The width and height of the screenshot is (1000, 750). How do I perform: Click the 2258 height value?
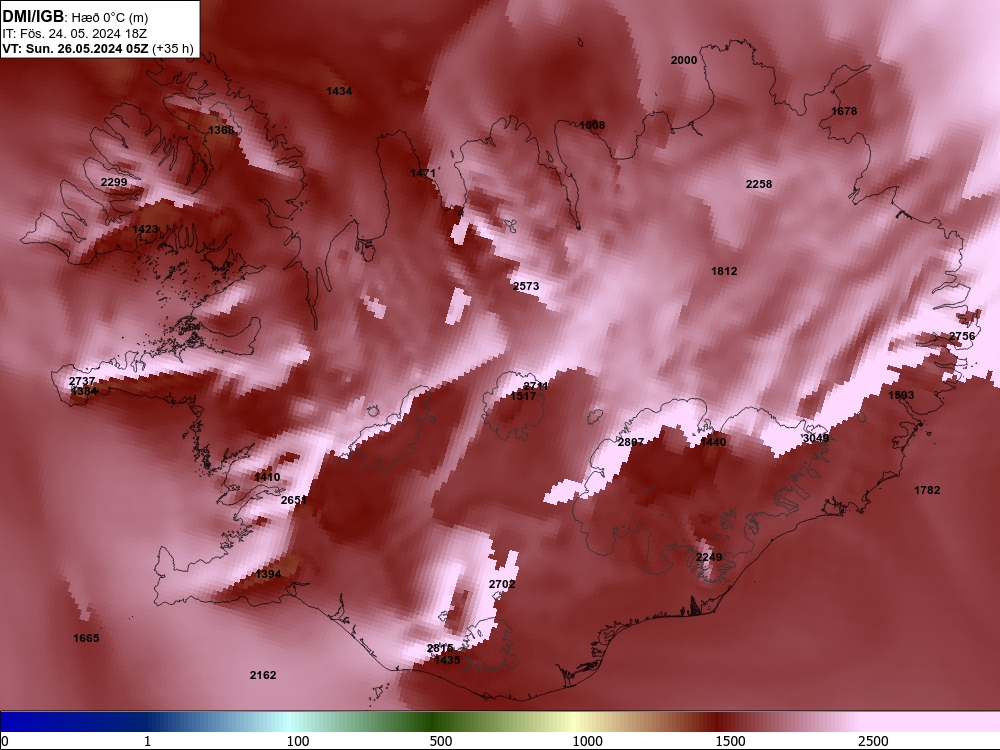(759, 184)
